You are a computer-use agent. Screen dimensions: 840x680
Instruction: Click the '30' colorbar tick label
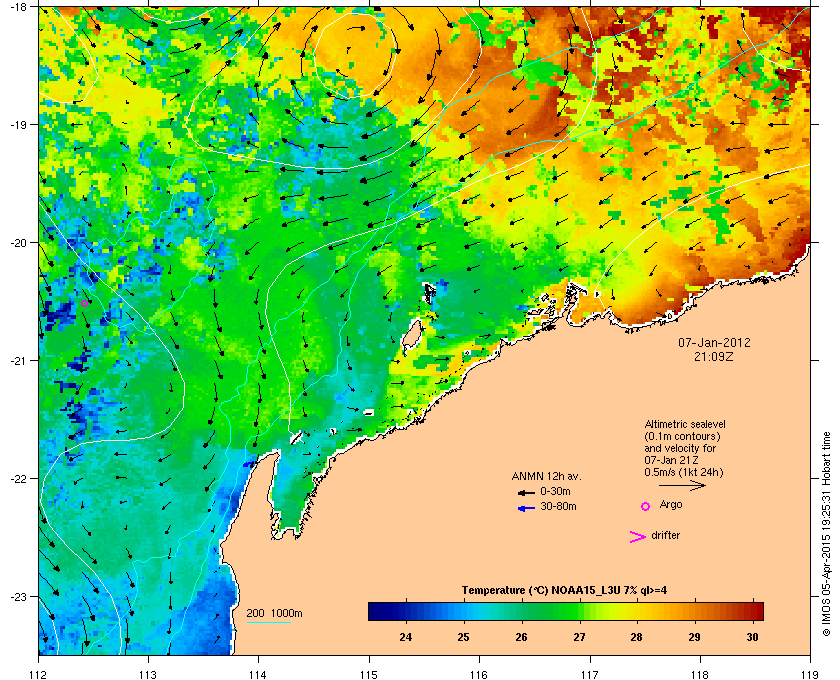tap(752, 637)
